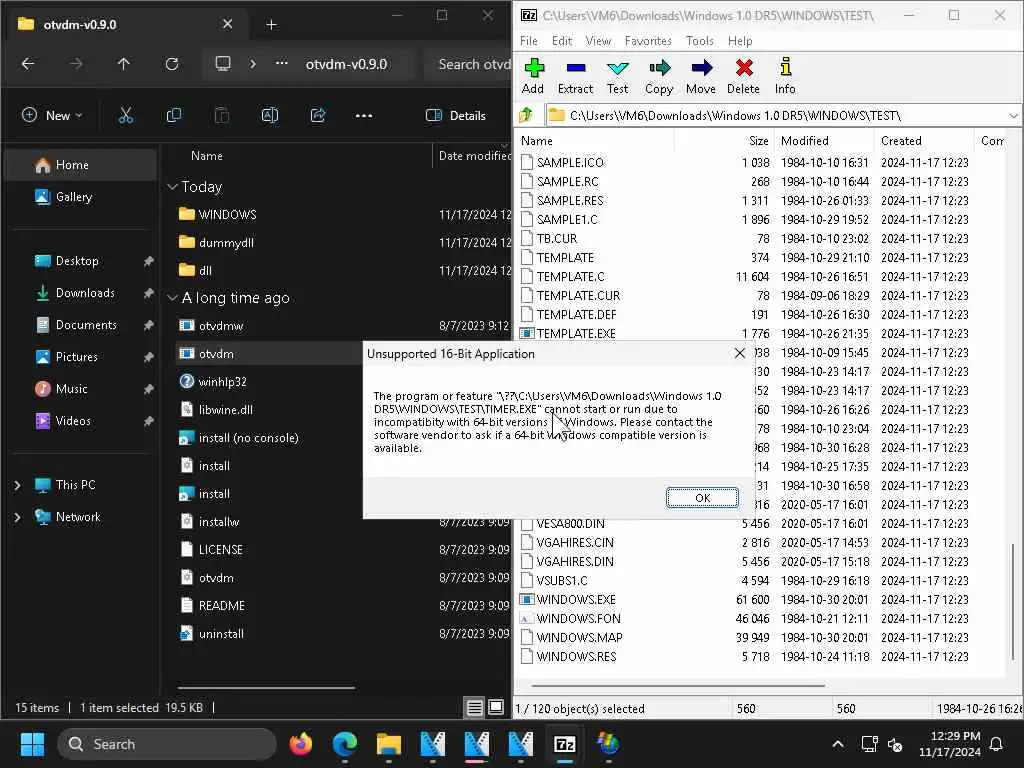Sort 7-Zip list by Size column
The image size is (1024, 768).
tap(758, 140)
